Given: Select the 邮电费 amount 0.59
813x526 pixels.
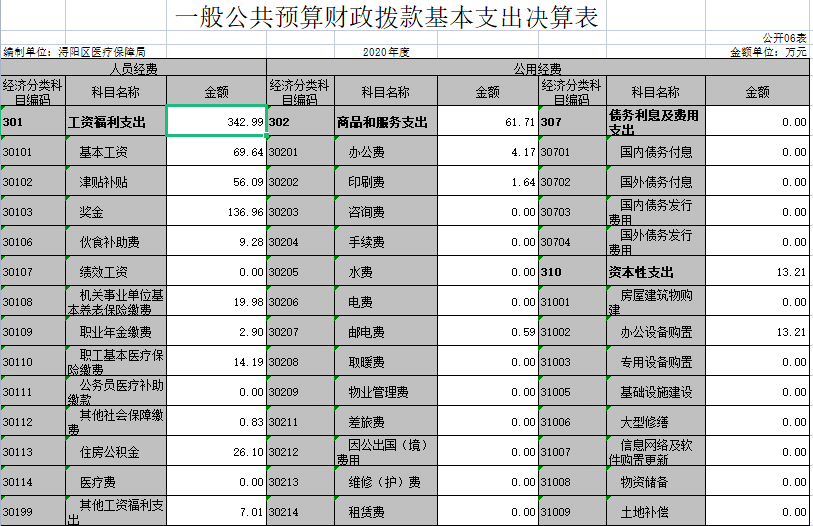Looking at the screenshot, I should 487,332.
